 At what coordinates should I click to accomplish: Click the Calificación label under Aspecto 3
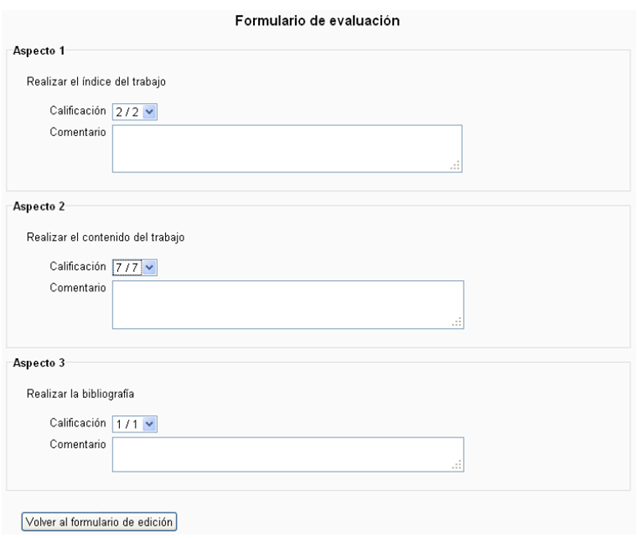click(x=77, y=424)
